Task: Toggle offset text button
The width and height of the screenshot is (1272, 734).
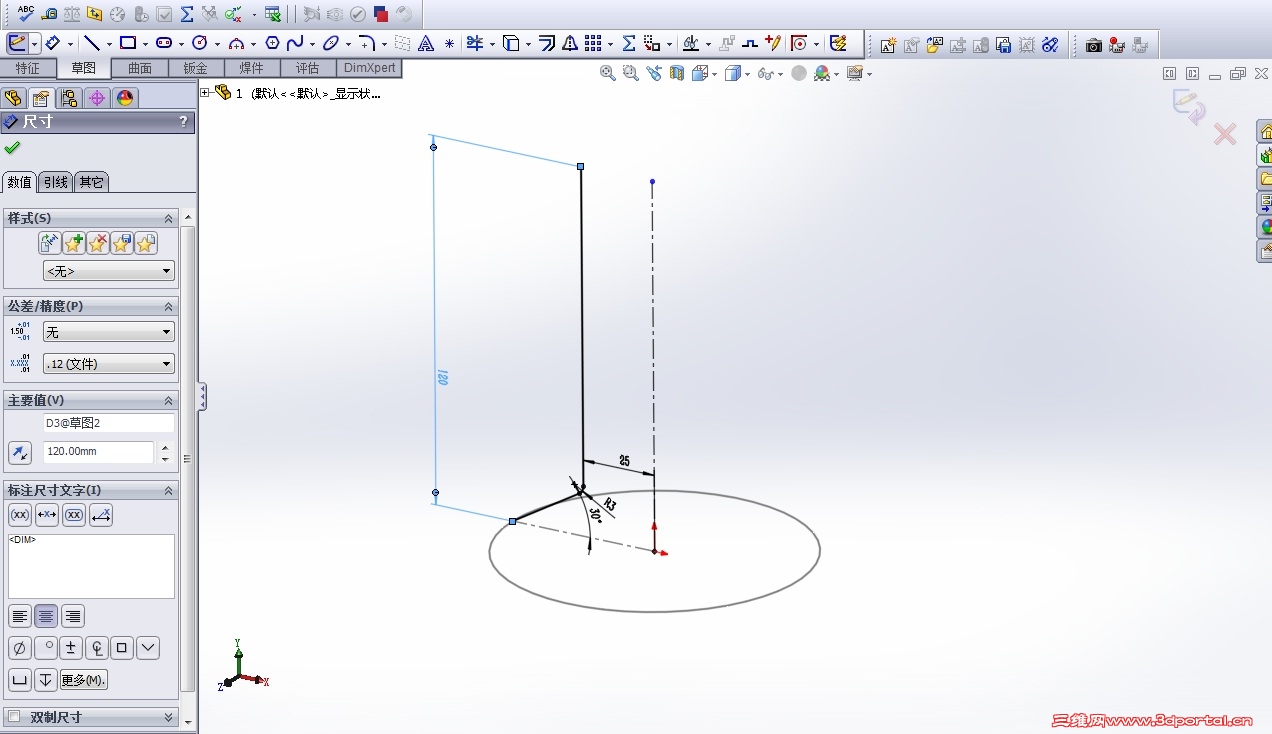Action: [101, 515]
